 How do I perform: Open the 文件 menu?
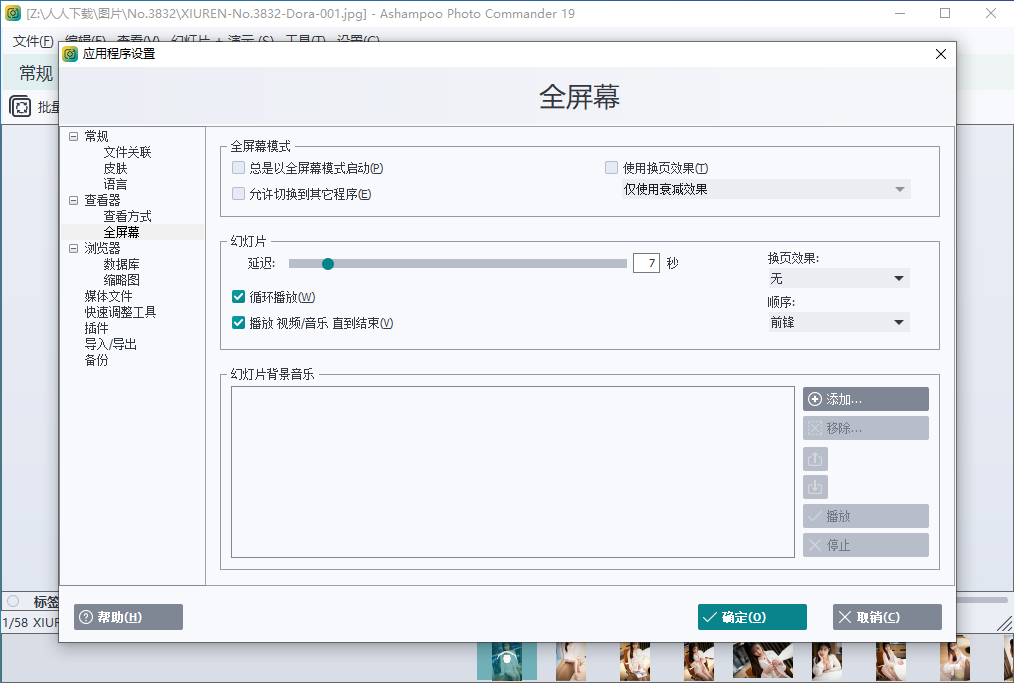pyautogui.click(x=33, y=41)
